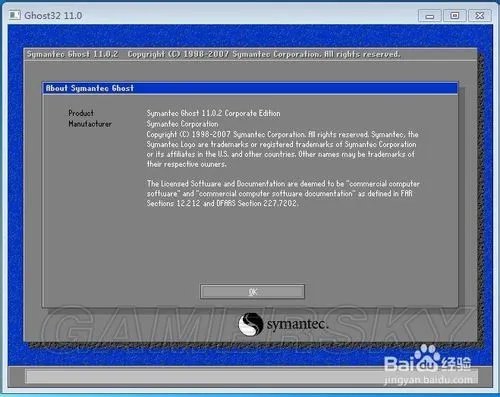
Task: Close the Ghost32 11.0 window
Action: 480,16
